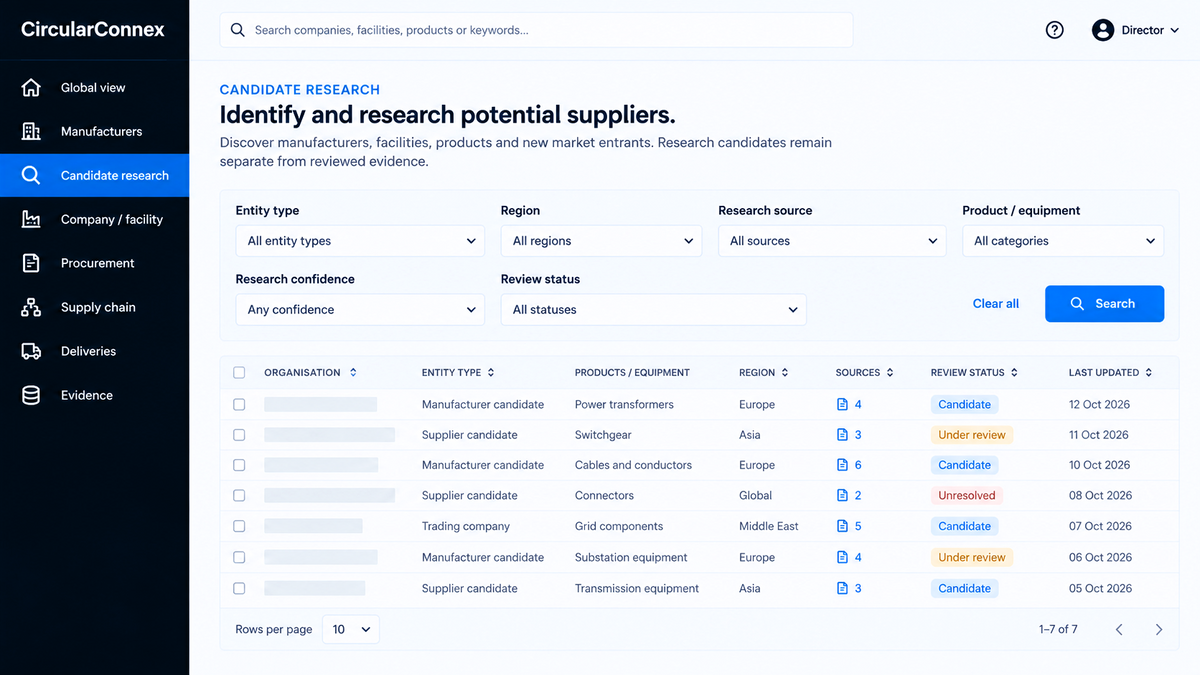Check the Switchgear row checkbox
The width and height of the screenshot is (1200, 675).
tap(239, 435)
